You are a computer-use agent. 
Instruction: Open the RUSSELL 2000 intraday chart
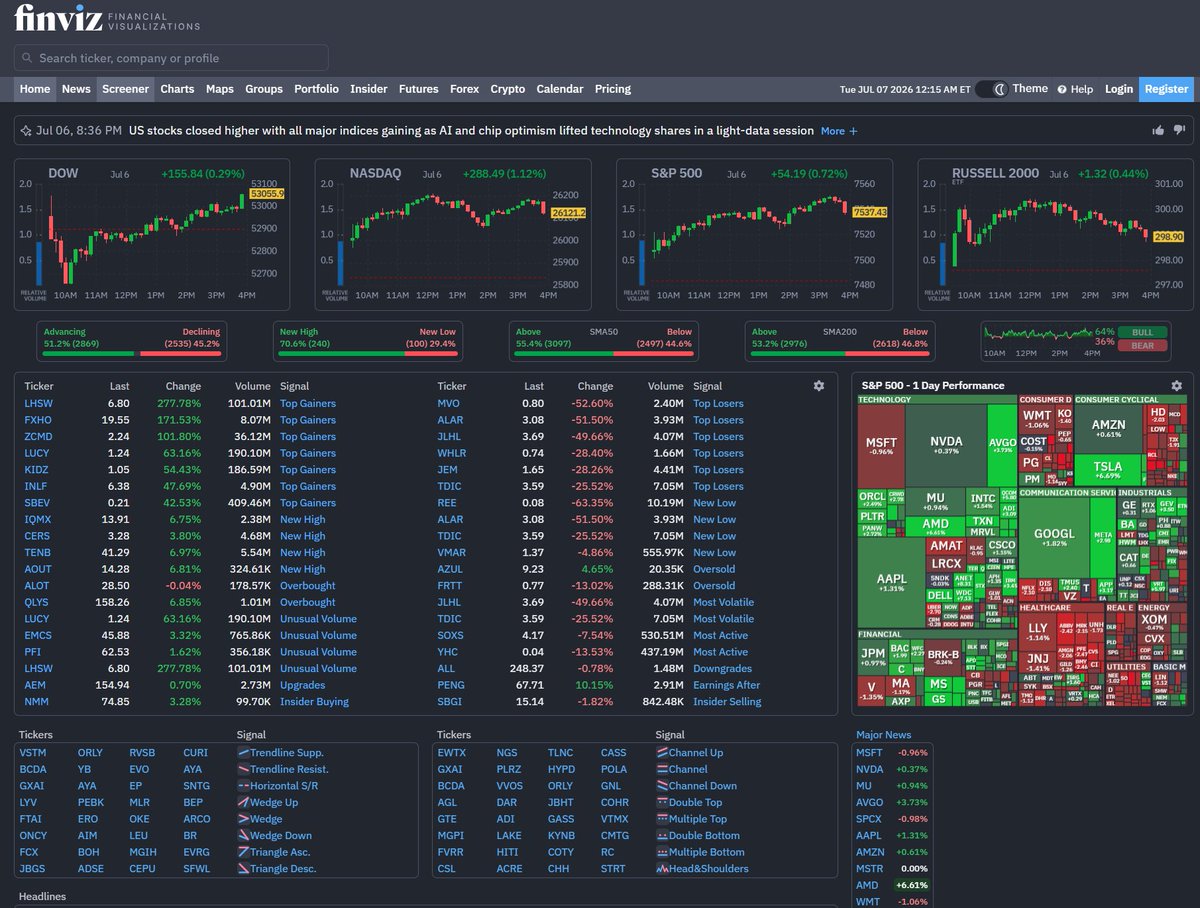[x=1055, y=234]
